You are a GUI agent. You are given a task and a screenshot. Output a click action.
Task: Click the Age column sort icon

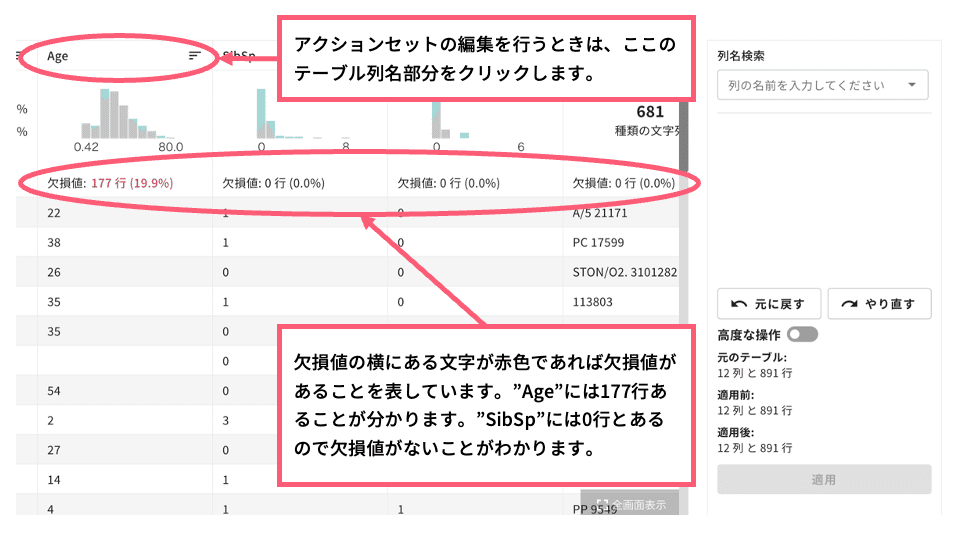194,56
